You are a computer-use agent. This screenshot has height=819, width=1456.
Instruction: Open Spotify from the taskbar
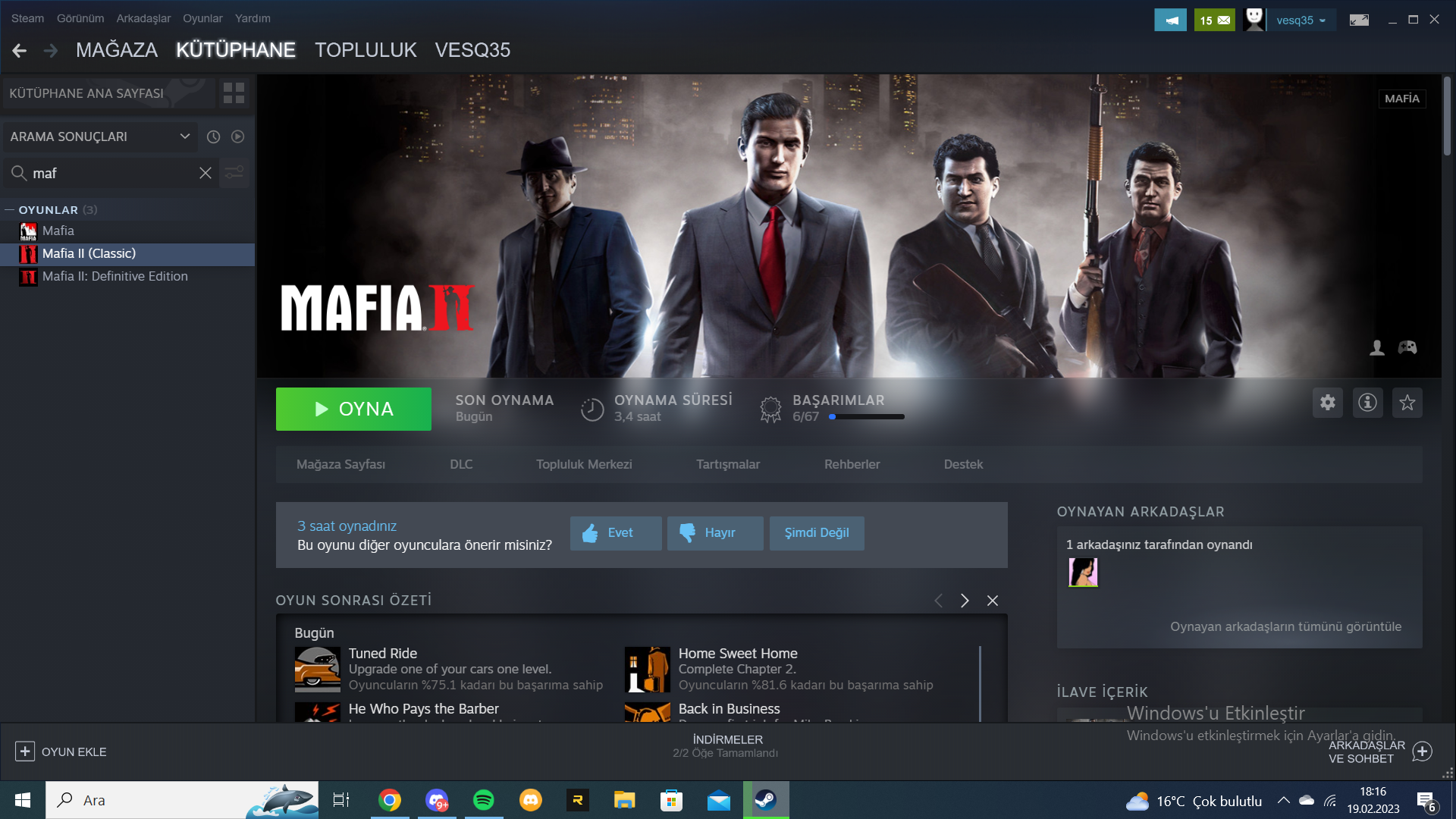[483, 800]
